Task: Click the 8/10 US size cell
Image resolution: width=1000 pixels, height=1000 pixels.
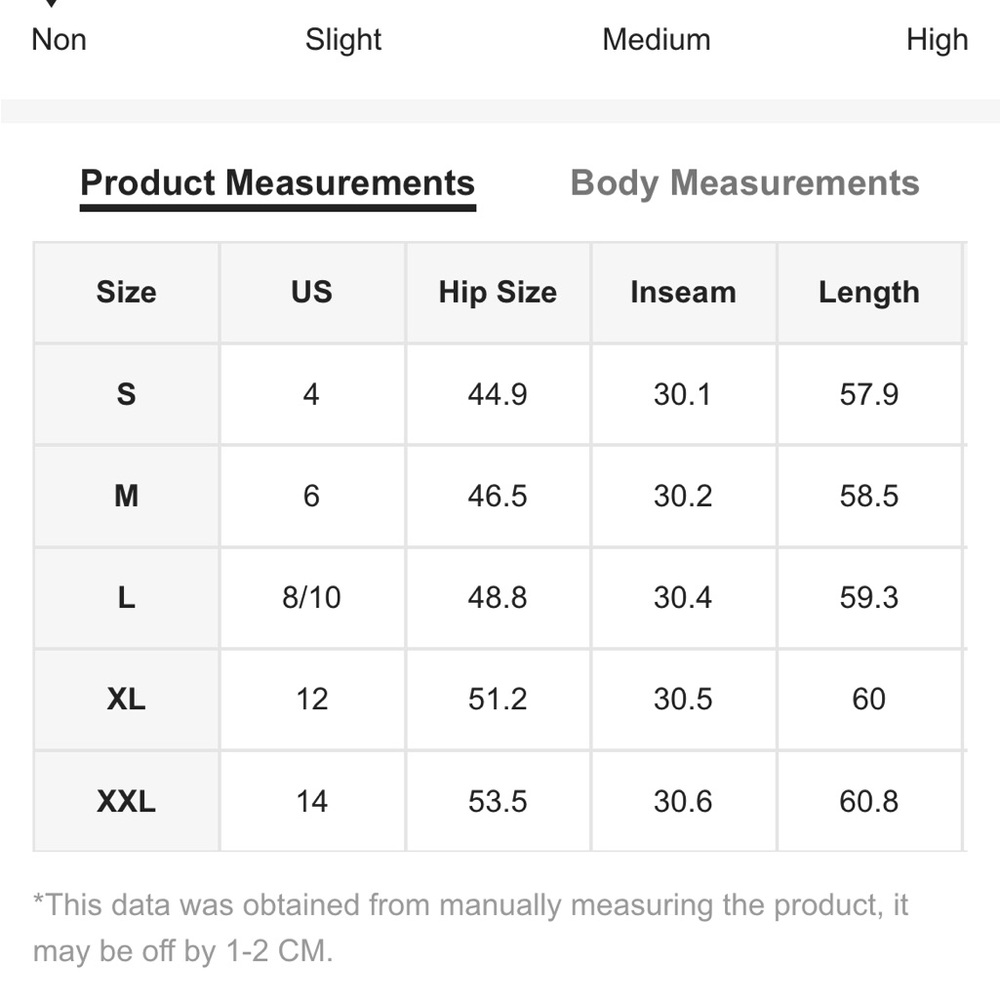Action: (312, 598)
